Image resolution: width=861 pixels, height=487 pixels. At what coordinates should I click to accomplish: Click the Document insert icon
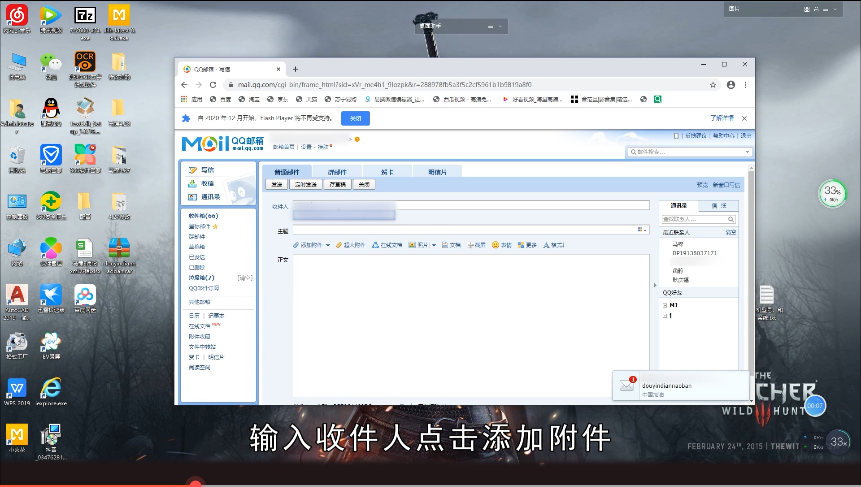coord(445,245)
